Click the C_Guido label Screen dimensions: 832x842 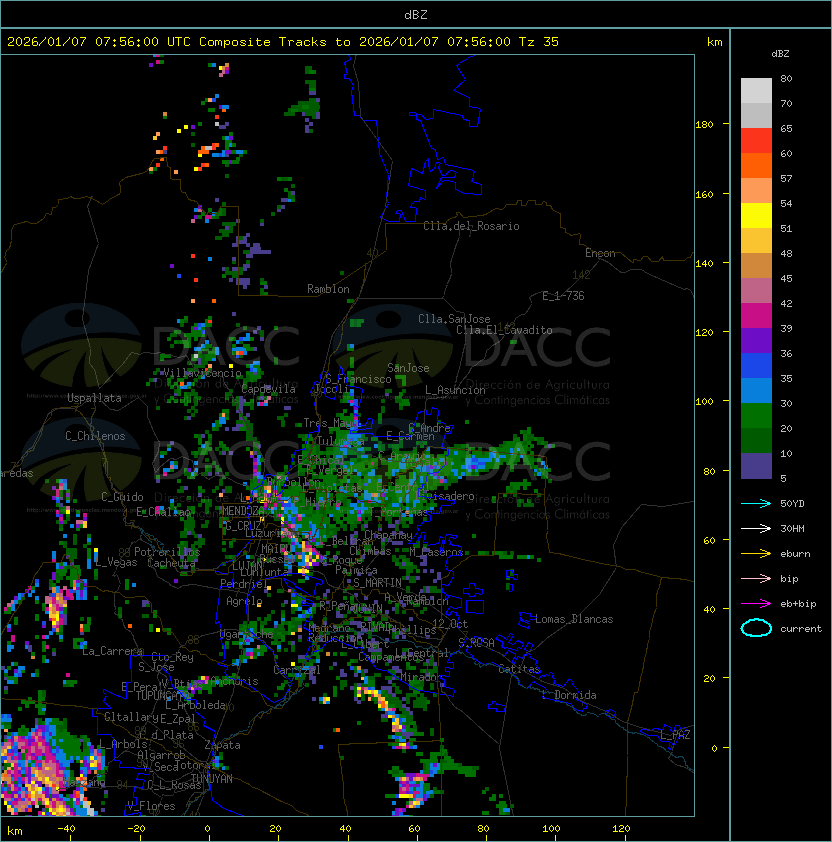122,497
